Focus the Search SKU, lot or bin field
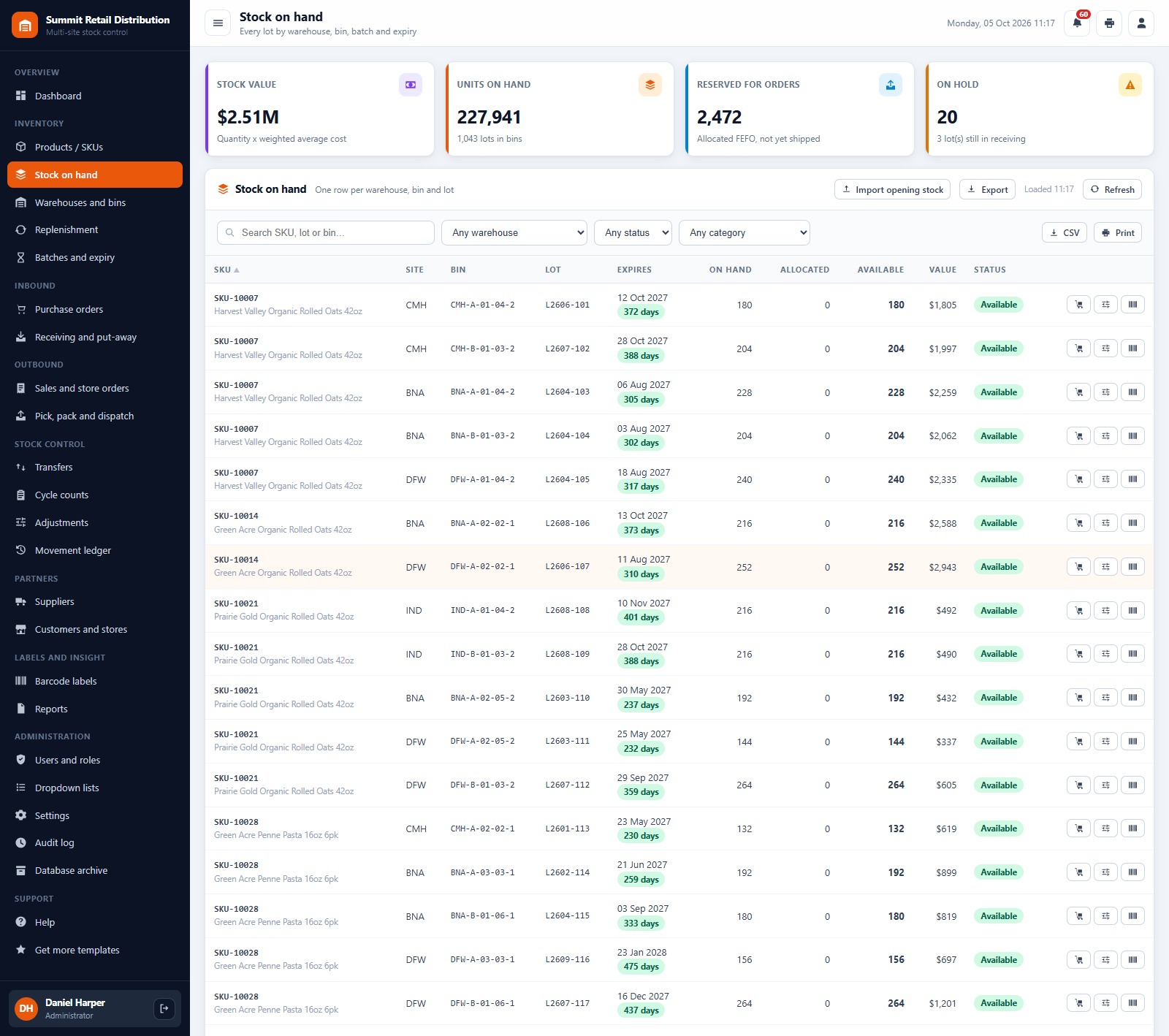This screenshot has width=1169, height=1036. pos(326,232)
